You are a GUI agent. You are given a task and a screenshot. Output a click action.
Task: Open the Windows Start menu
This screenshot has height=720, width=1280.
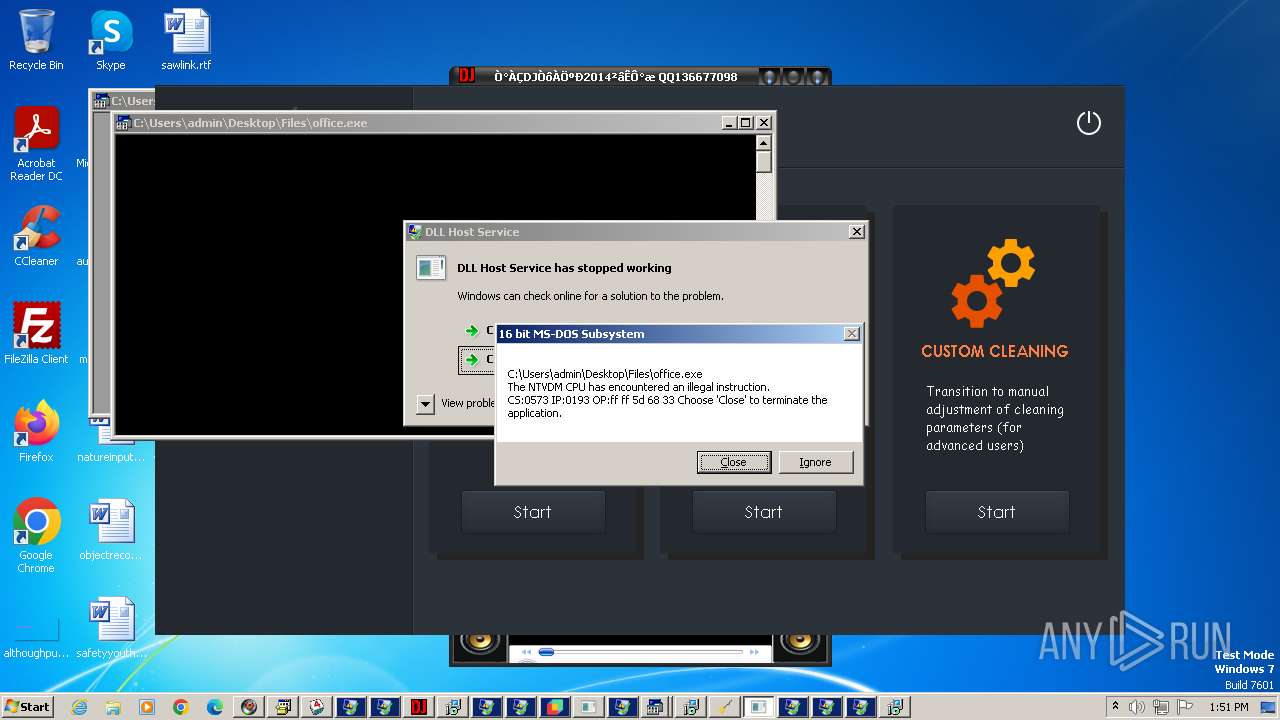tap(27, 706)
